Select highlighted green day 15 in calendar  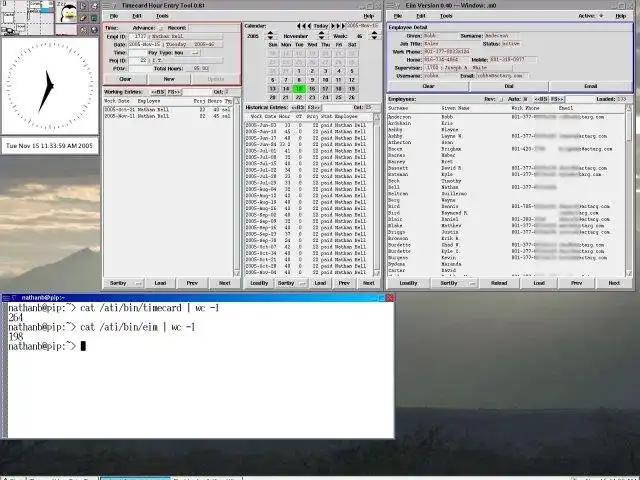tap(299, 89)
